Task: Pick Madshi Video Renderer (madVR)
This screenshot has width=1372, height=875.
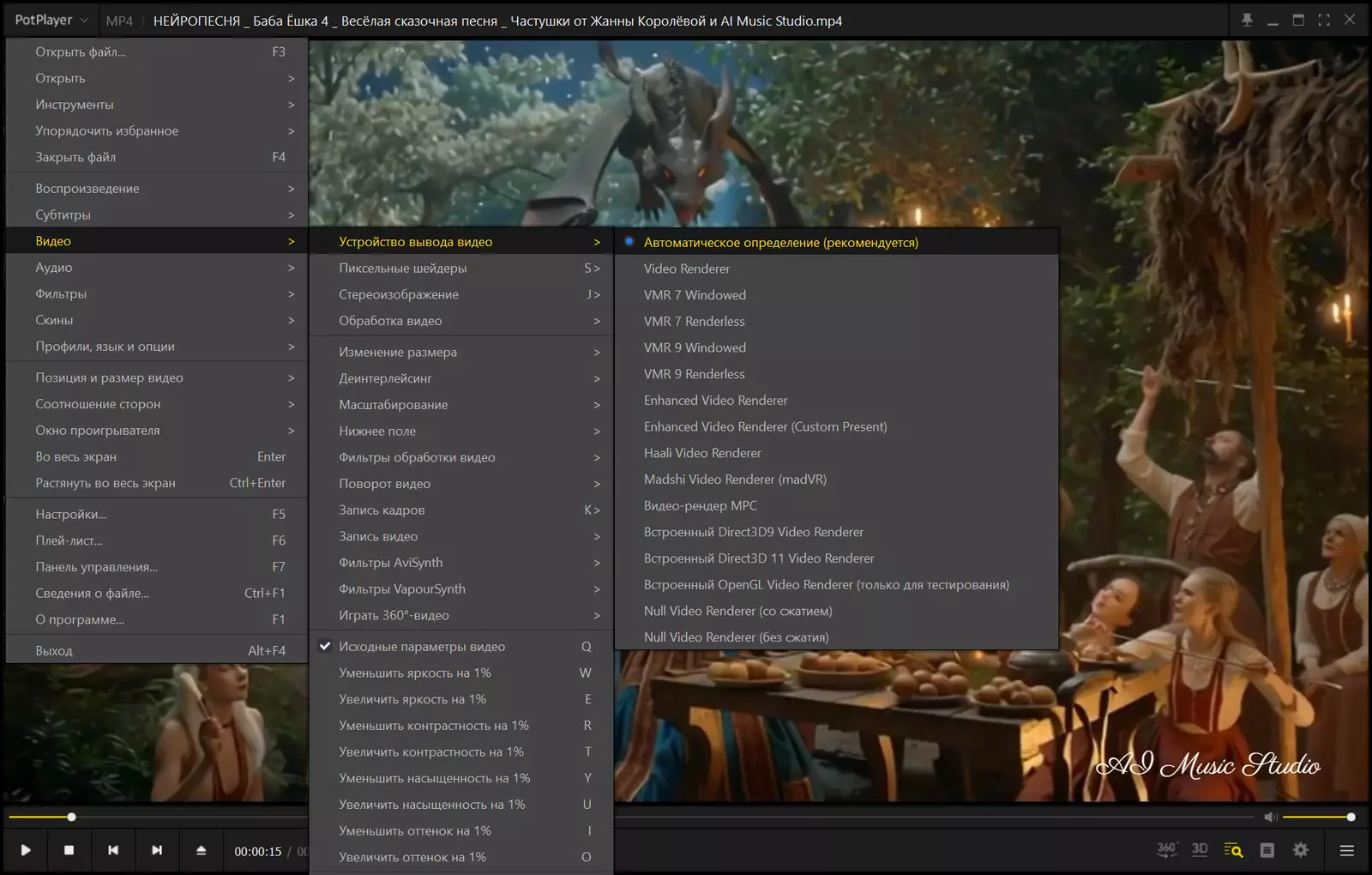Action: (837, 479)
